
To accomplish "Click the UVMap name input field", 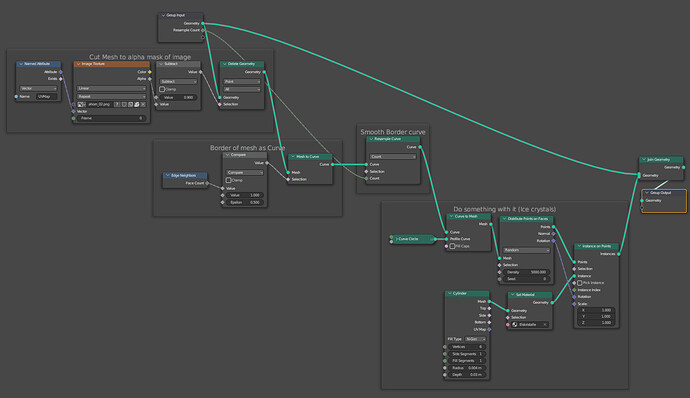I will point(46,96).
